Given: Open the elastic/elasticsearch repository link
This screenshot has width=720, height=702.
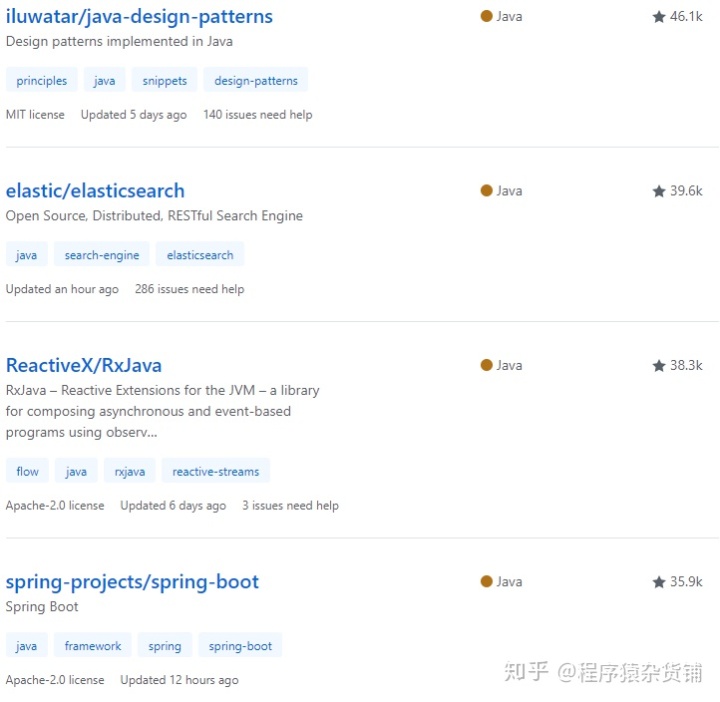Looking at the screenshot, I should click(x=95, y=191).
